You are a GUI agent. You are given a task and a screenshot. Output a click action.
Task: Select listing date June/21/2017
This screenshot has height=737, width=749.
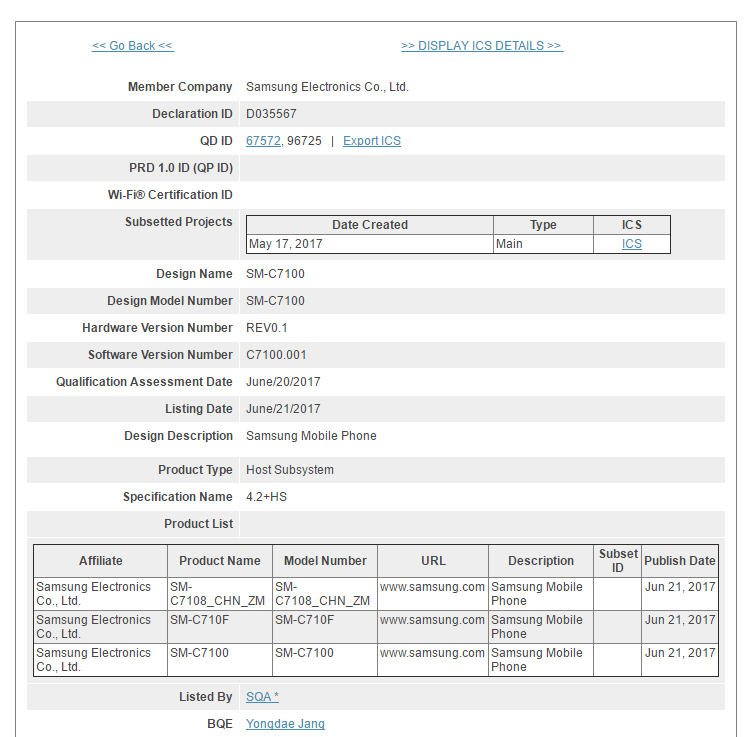tap(283, 409)
